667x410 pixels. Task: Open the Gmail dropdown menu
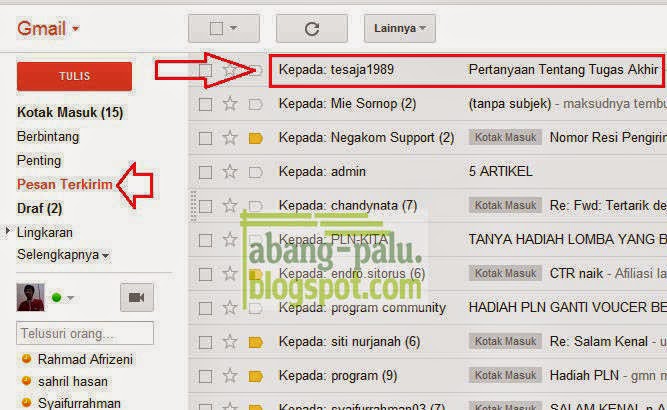48,28
